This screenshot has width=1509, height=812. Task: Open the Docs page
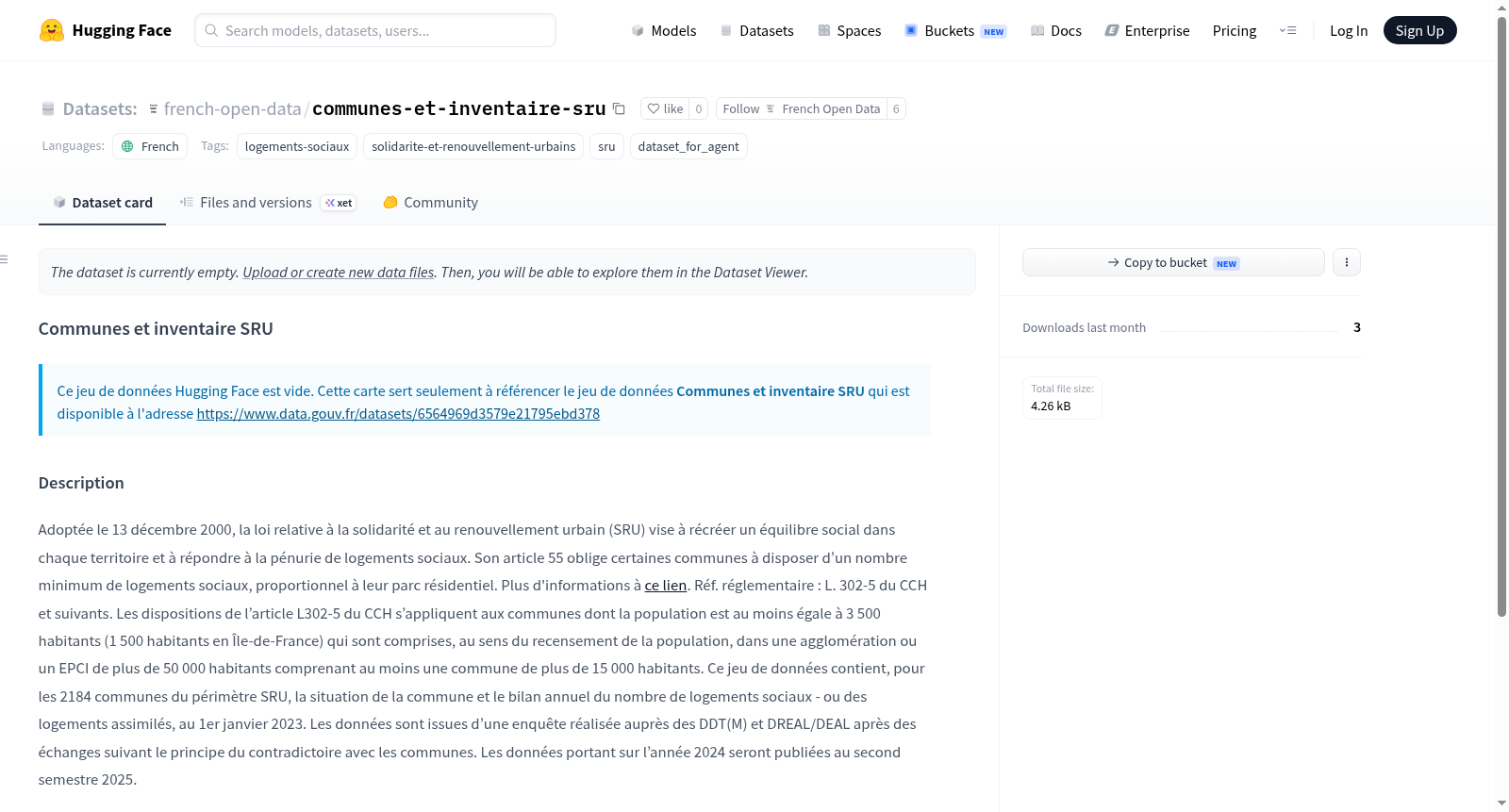[1056, 30]
